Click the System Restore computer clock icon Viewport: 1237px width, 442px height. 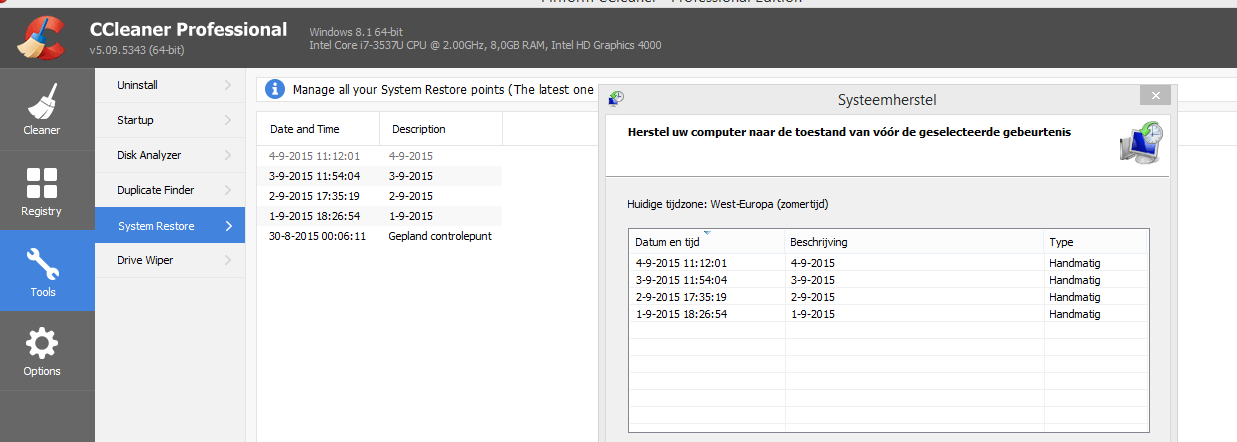1141,141
